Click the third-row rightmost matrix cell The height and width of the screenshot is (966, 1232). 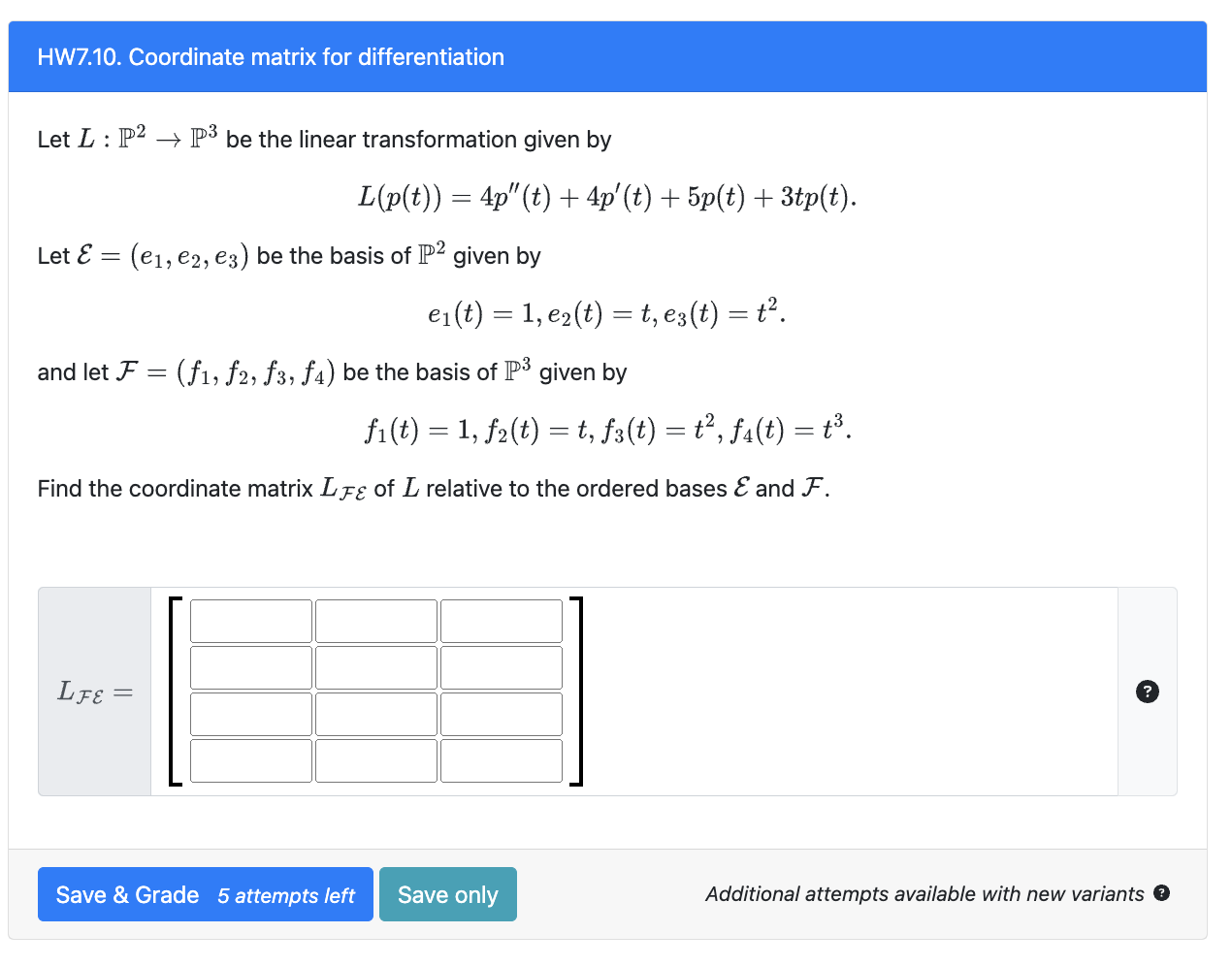coord(502,713)
